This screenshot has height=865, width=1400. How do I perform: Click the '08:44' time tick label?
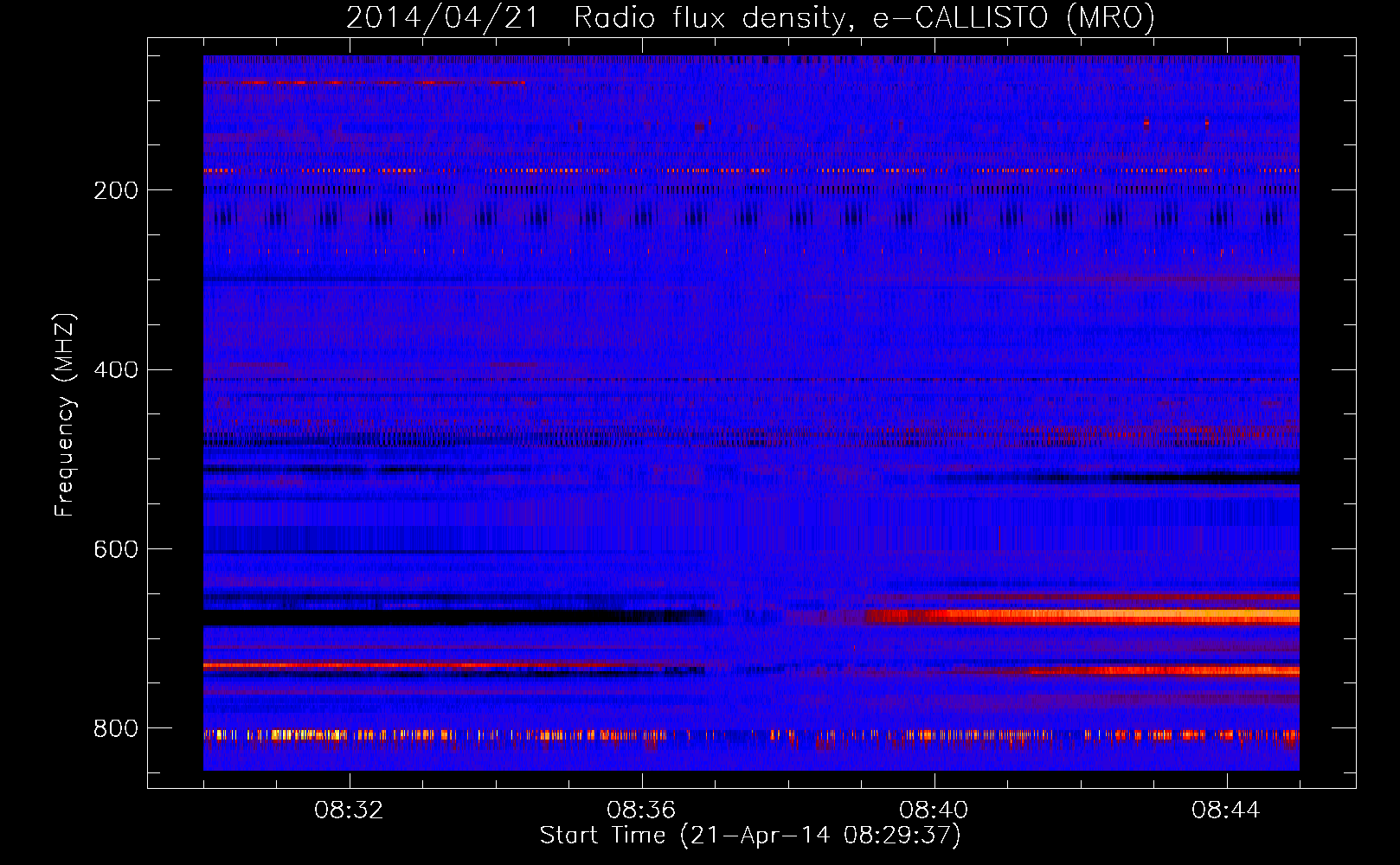coord(1226,811)
